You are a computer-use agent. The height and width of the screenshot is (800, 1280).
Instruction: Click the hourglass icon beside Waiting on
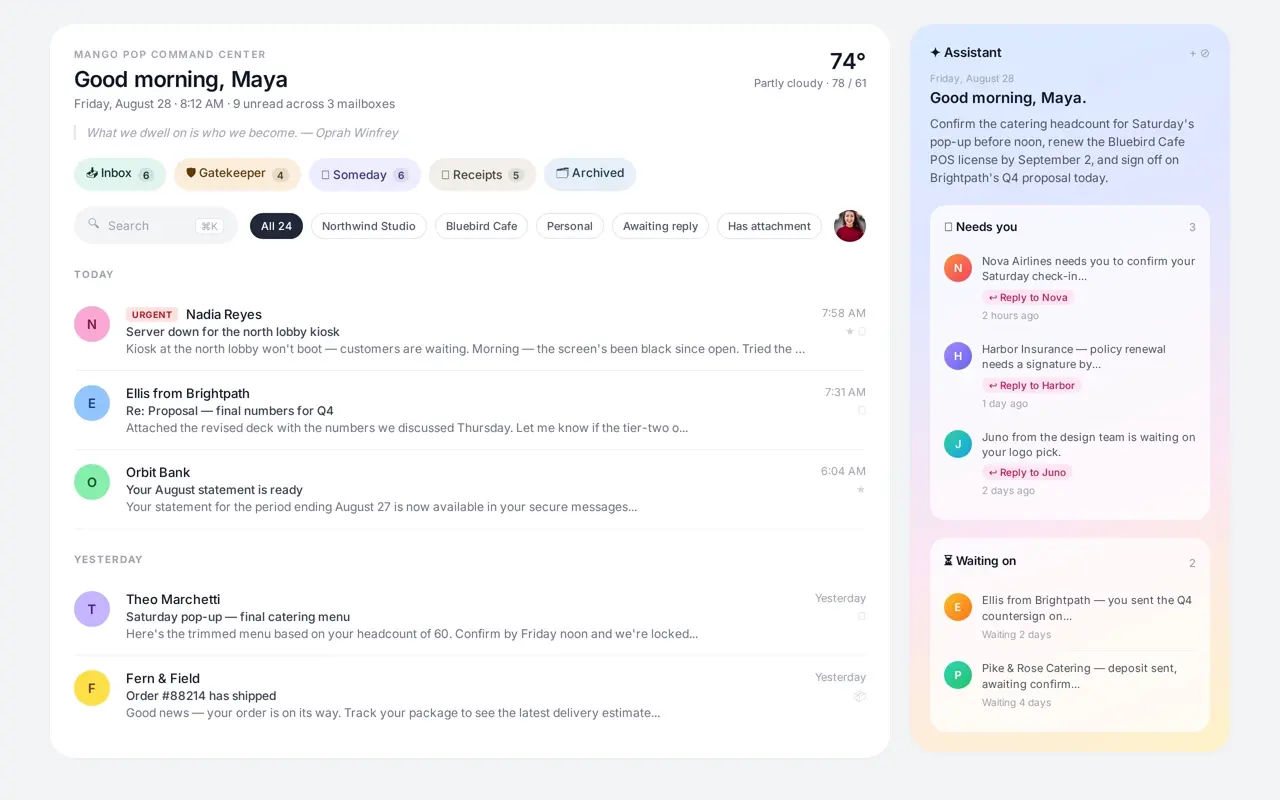coord(948,560)
